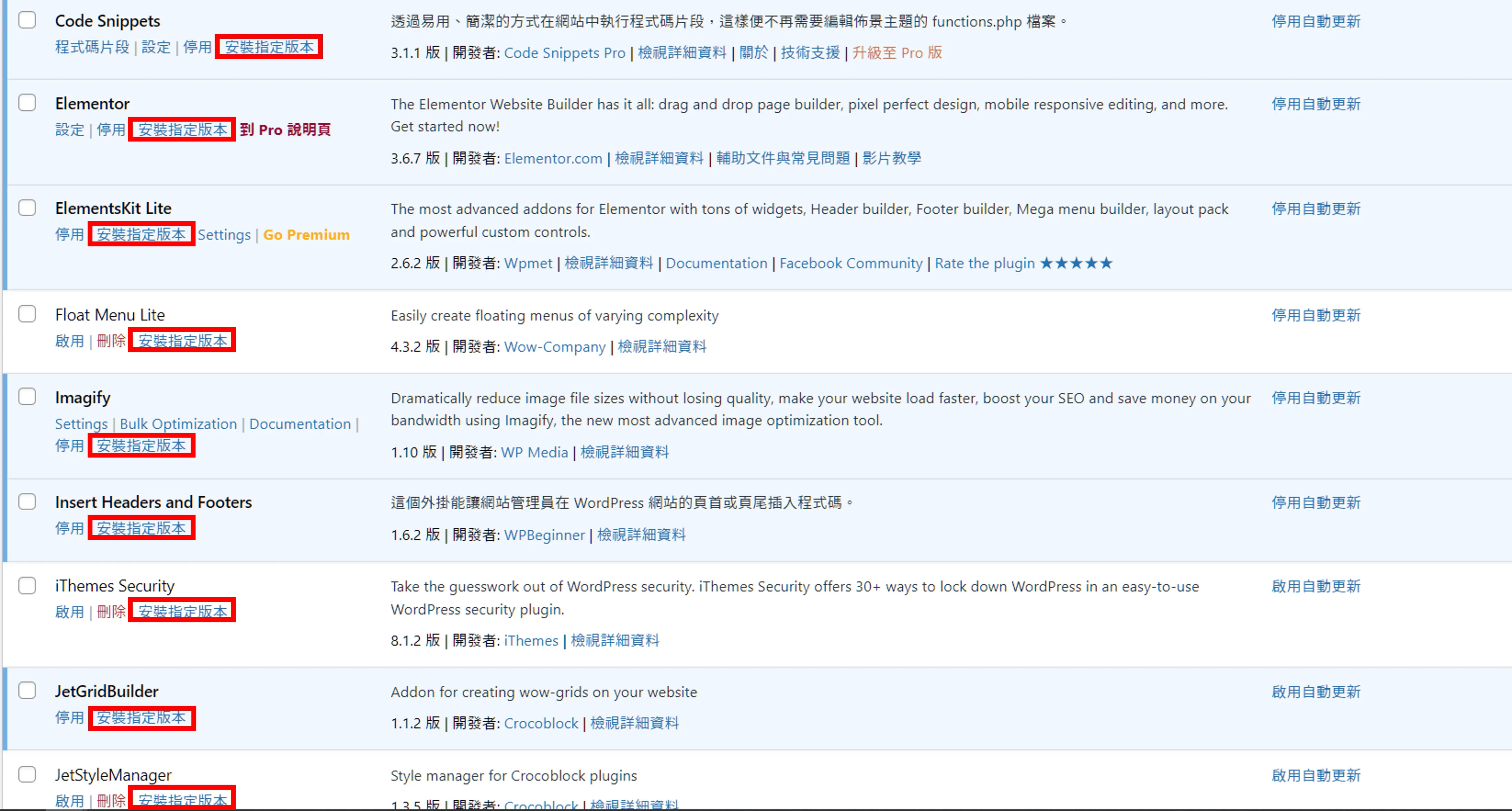The width and height of the screenshot is (1512, 811).
Task: Open the WP Media developer link
Action: 534,452
